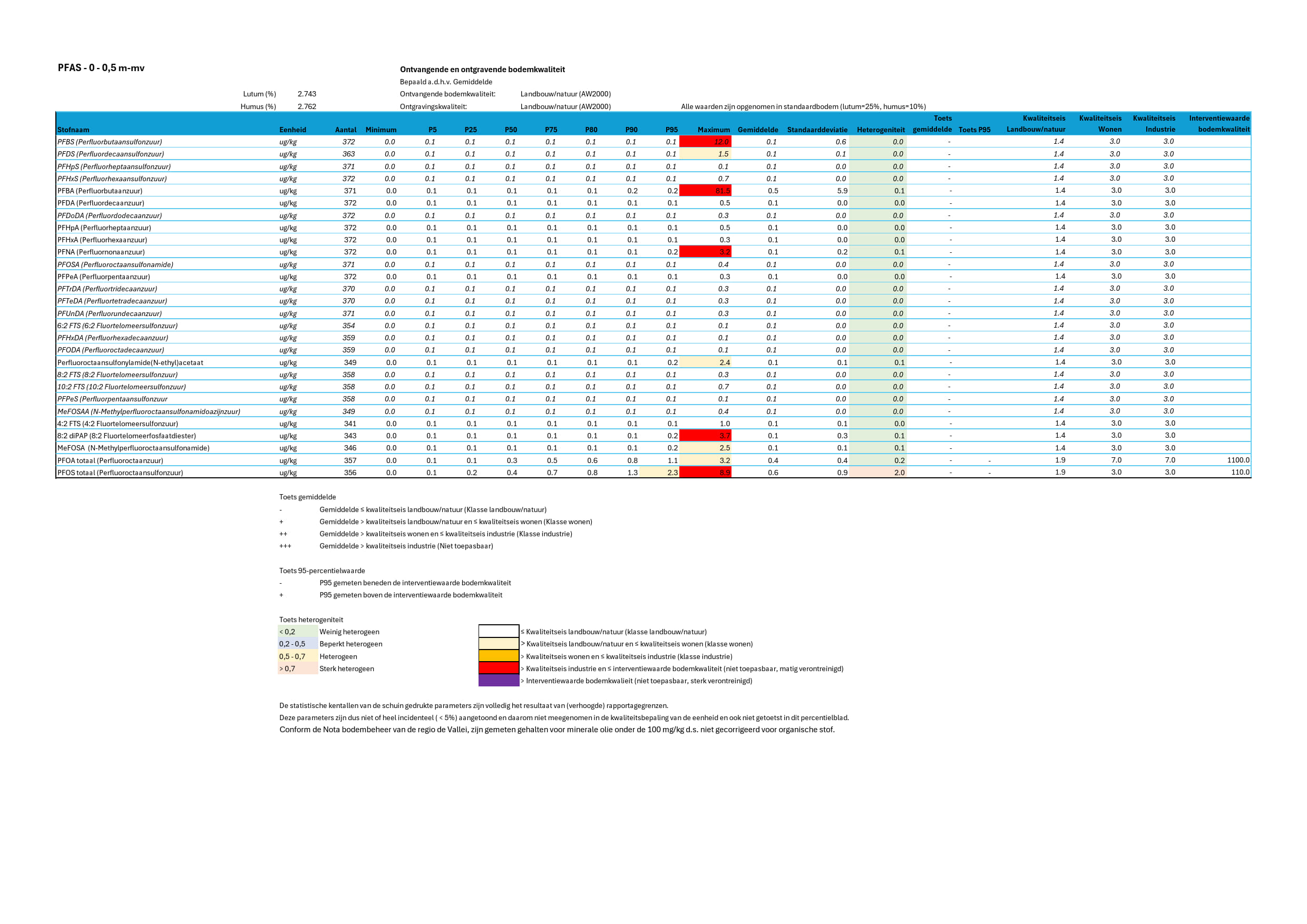Viewport: 1307px width, 924px height.
Task: Select the red PFBA maximum cell 81.5
Action: [706, 191]
